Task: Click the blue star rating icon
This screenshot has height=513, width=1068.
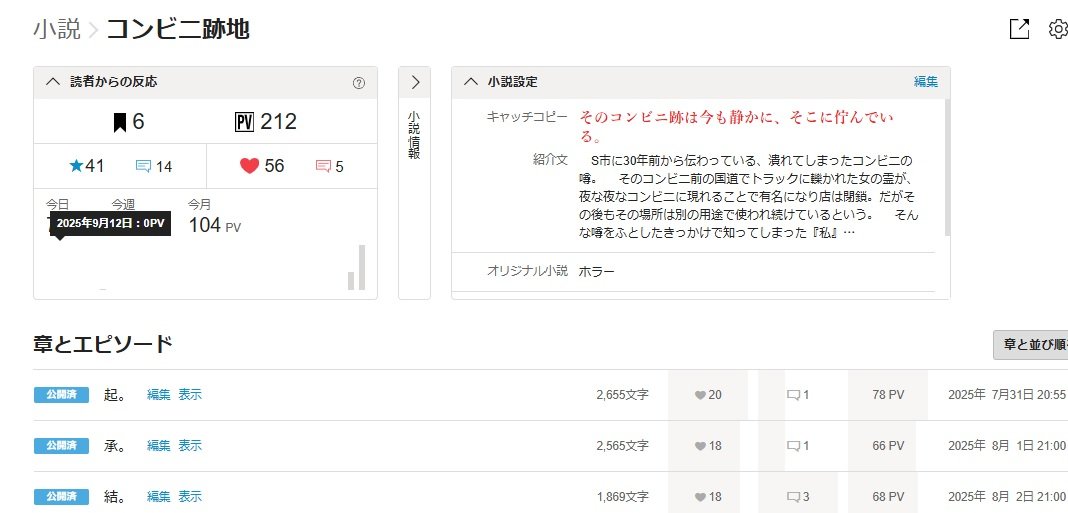Action: (x=76, y=166)
